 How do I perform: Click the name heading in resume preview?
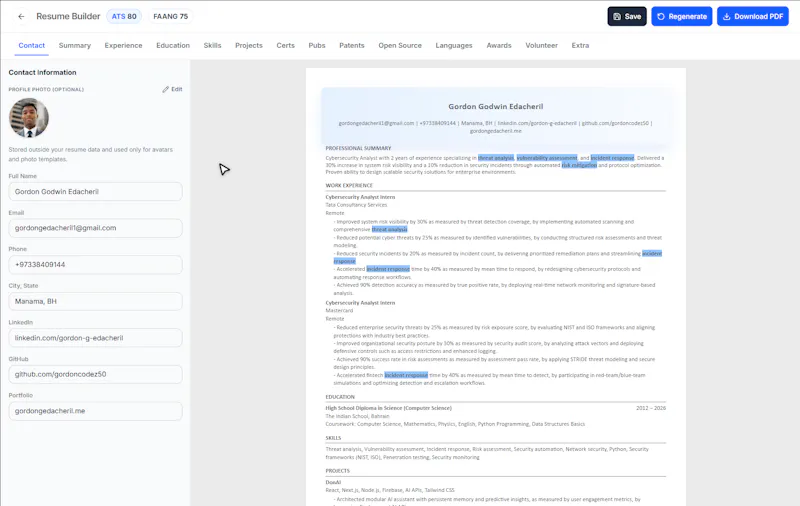[x=495, y=107]
